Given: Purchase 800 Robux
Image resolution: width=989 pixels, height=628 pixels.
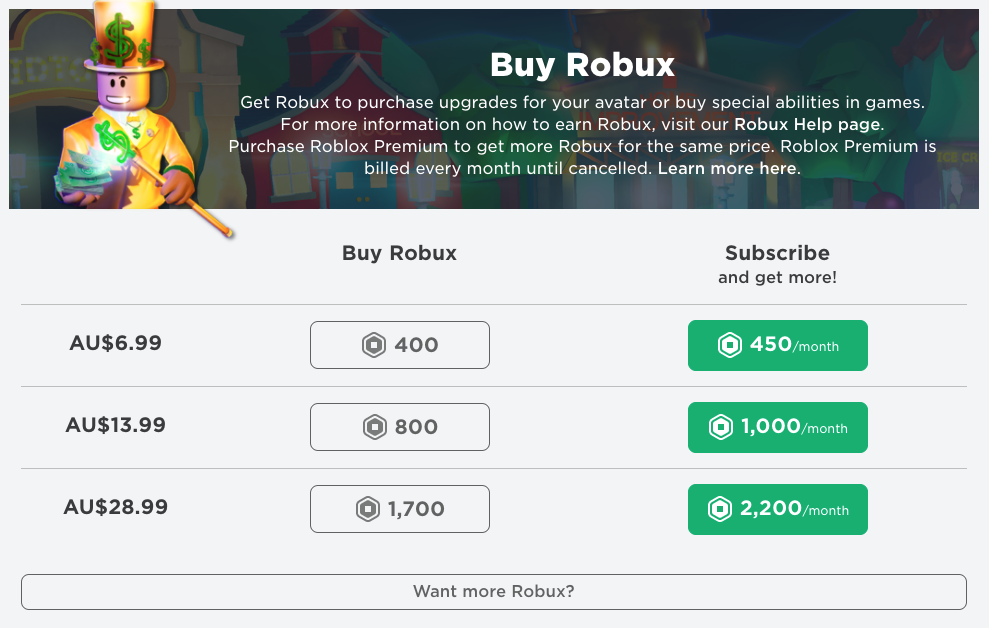Looking at the screenshot, I should coord(399,427).
